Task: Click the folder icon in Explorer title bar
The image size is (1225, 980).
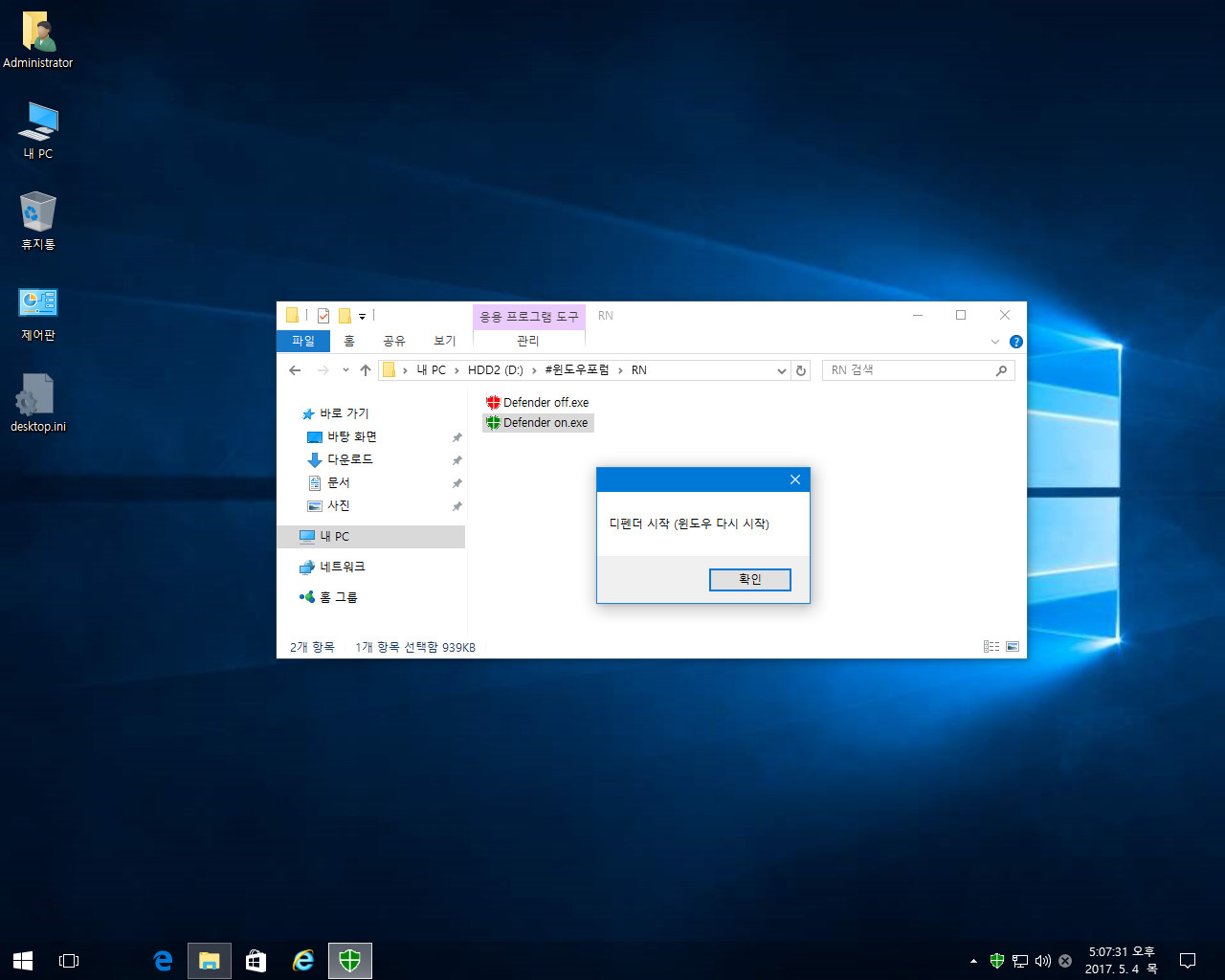Action: click(x=293, y=316)
